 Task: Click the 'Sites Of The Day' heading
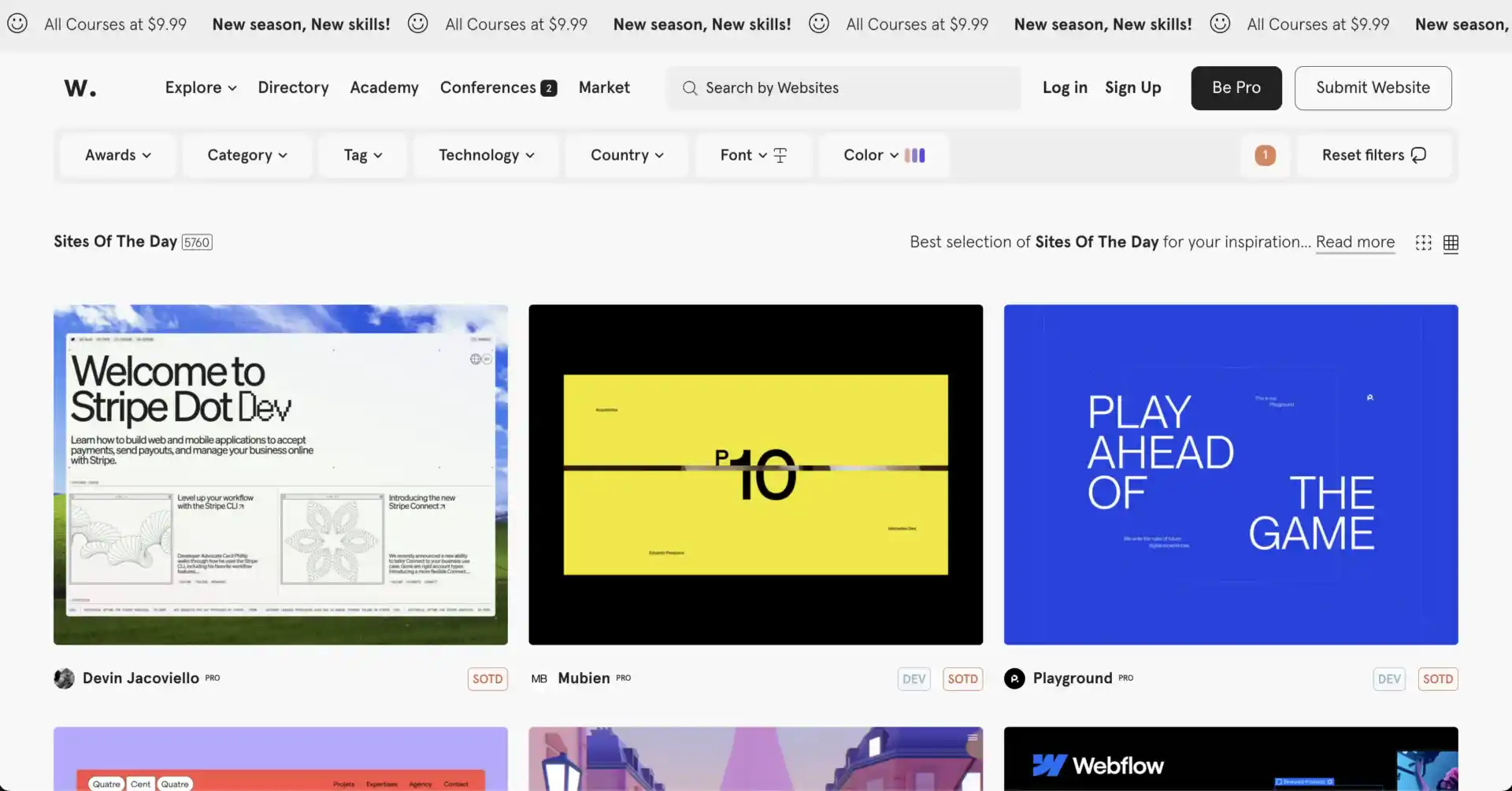115,242
